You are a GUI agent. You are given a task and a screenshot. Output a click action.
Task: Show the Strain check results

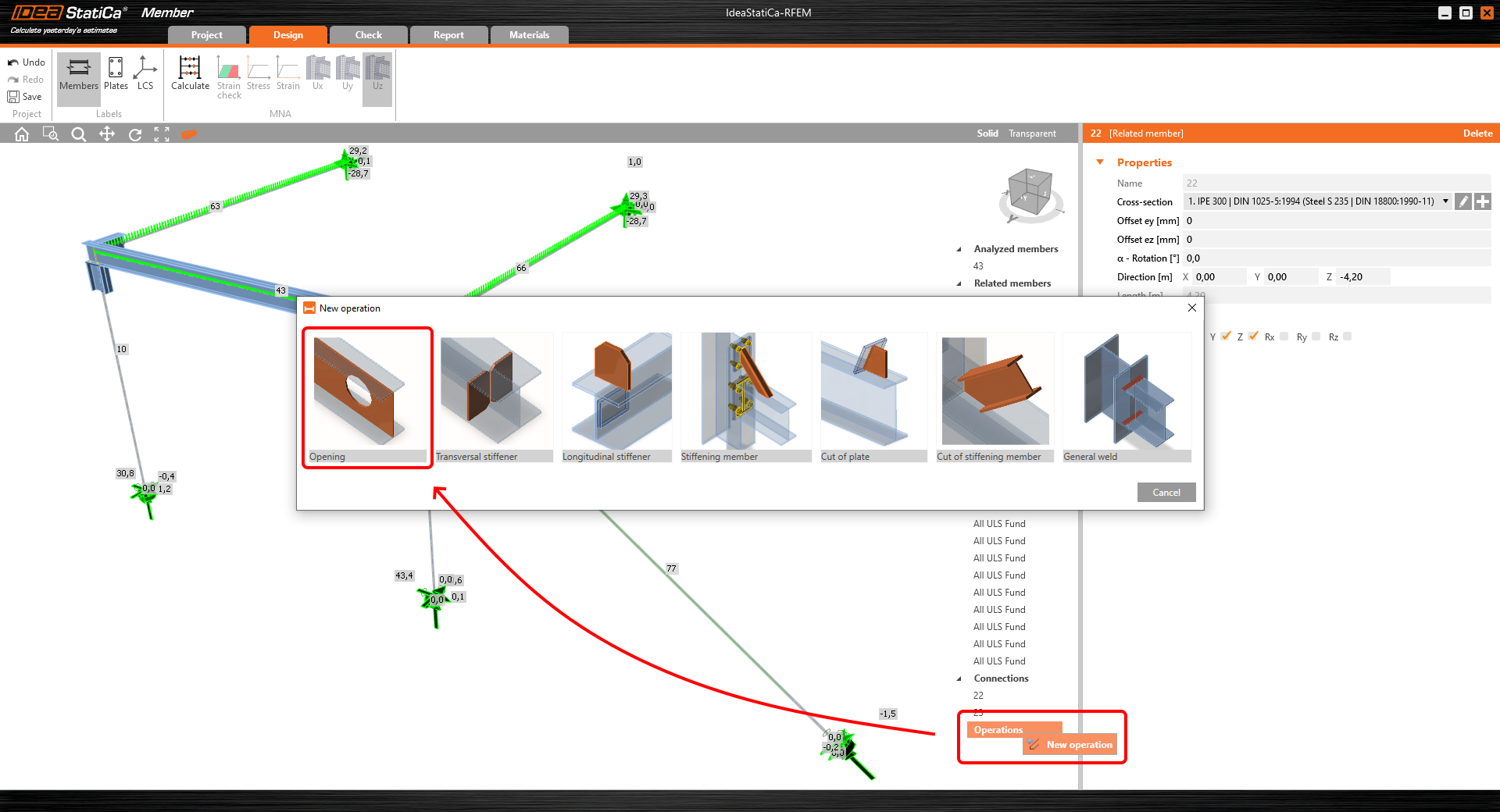(229, 77)
